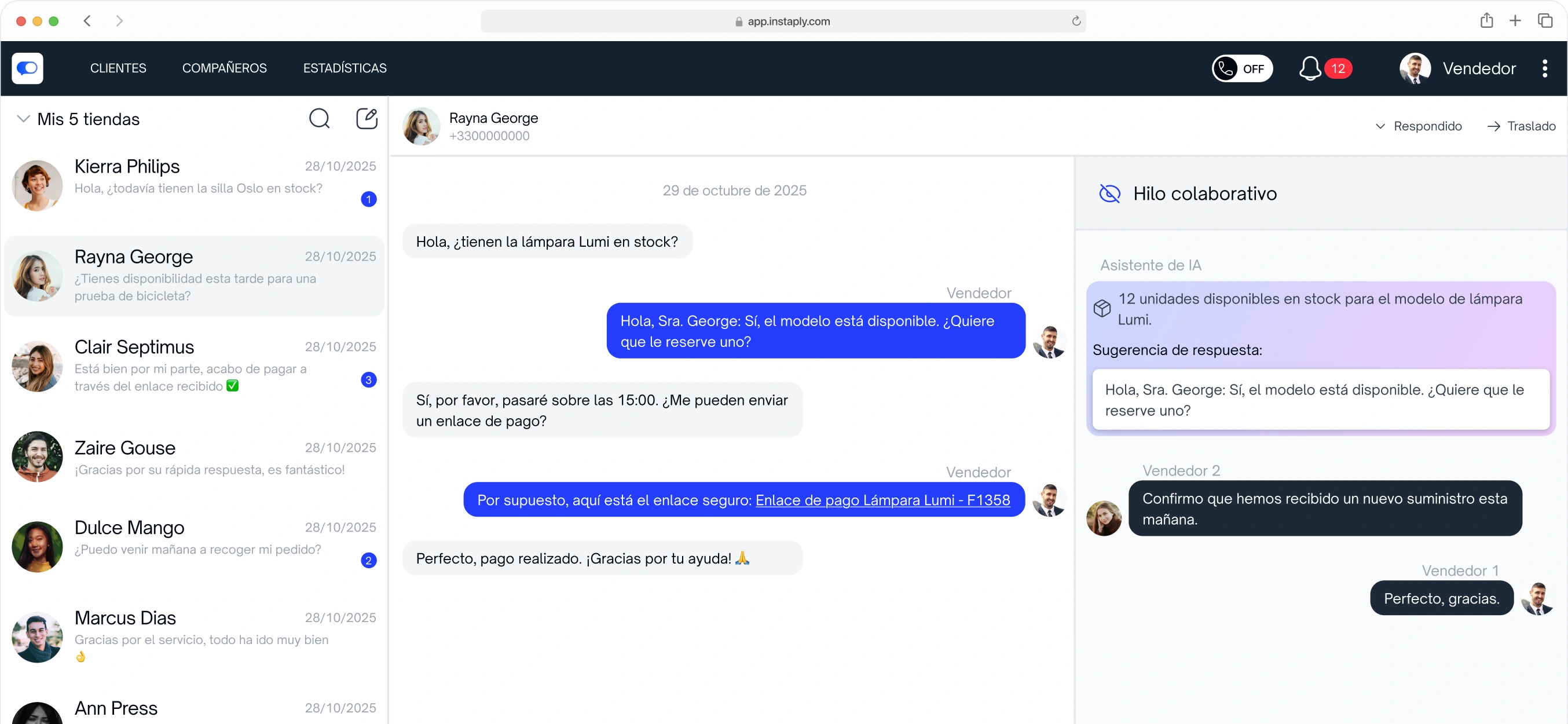Click the compose new message icon
This screenshot has width=1568, height=724.
[367, 118]
